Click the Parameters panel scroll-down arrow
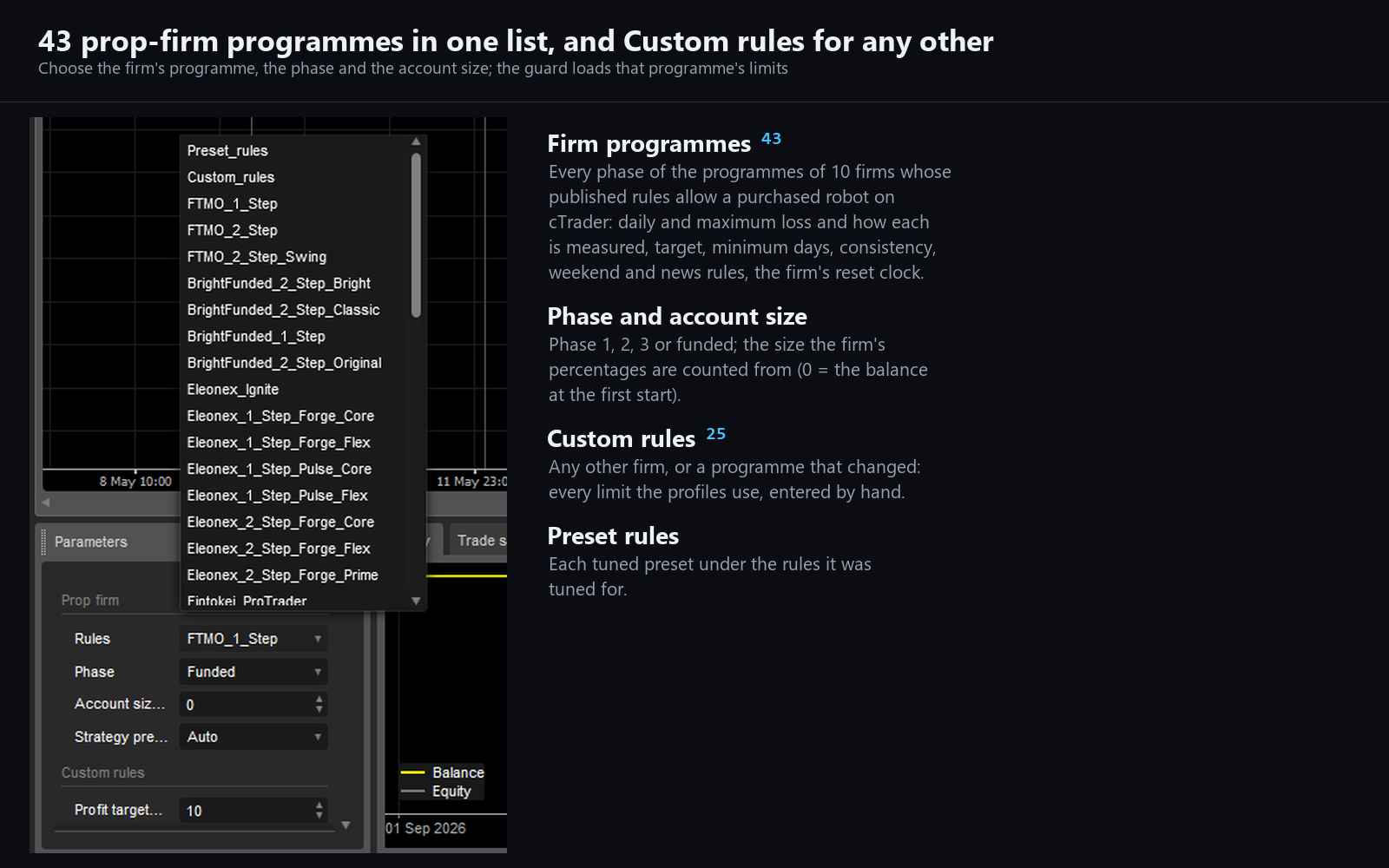The width and height of the screenshot is (1389, 868). (x=346, y=825)
